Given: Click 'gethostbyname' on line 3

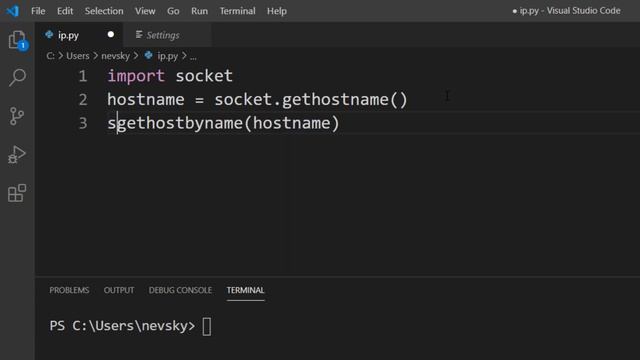Looking at the screenshot, I should point(180,124).
